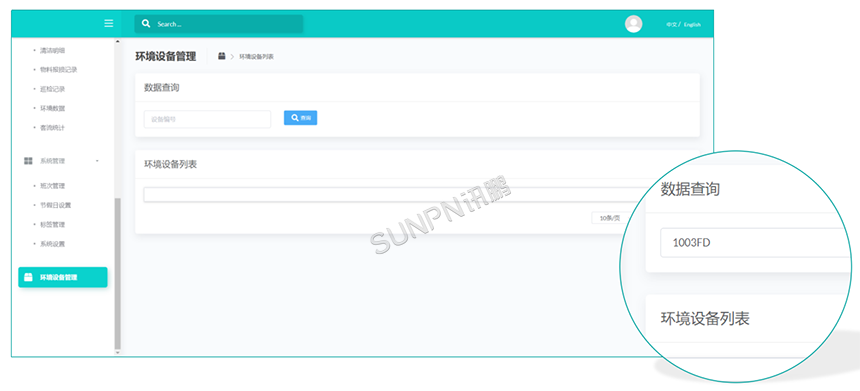Toggle the hamburger sidebar menu icon
Viewport: 860px width, 391px height.
(109, 23)
